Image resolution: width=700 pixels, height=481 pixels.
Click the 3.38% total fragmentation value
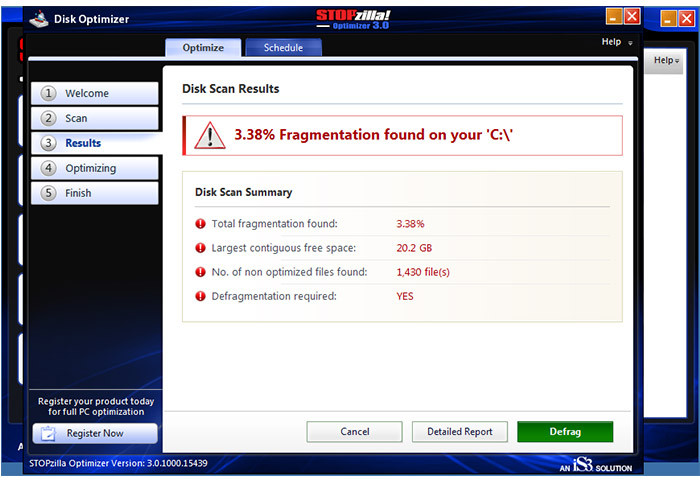tap(410, 224)
